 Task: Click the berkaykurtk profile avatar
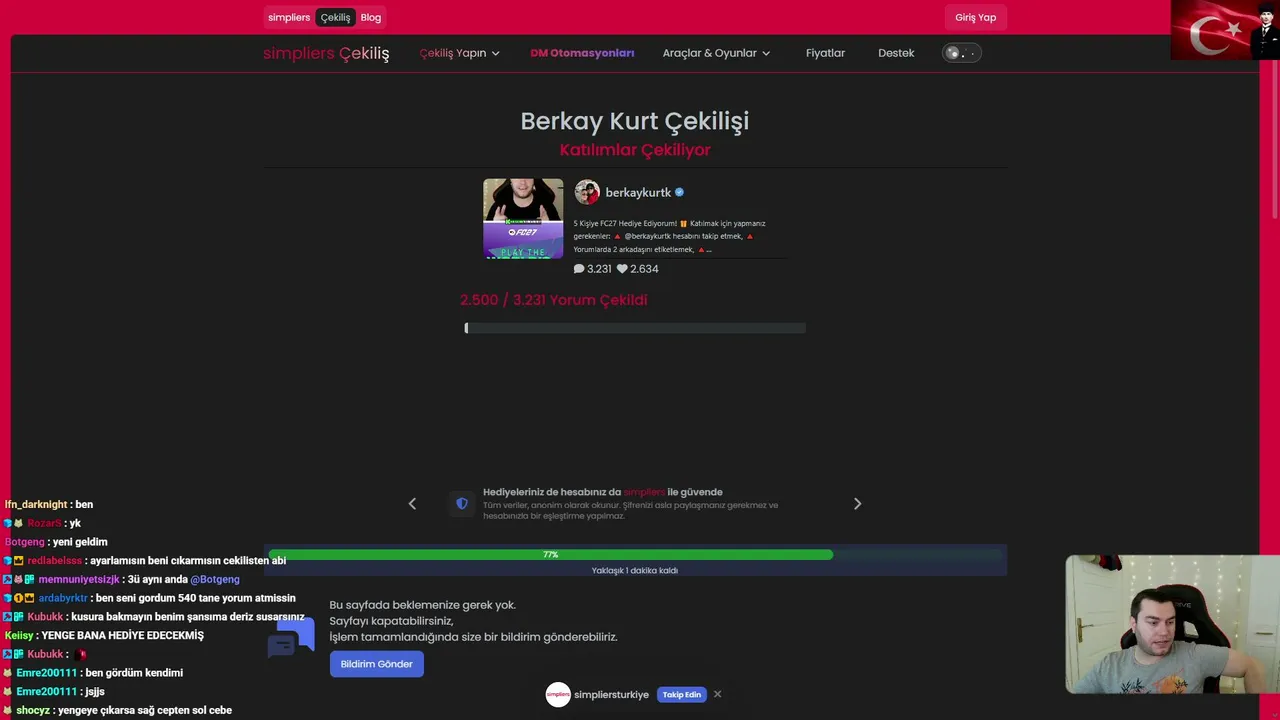point(587,192)
